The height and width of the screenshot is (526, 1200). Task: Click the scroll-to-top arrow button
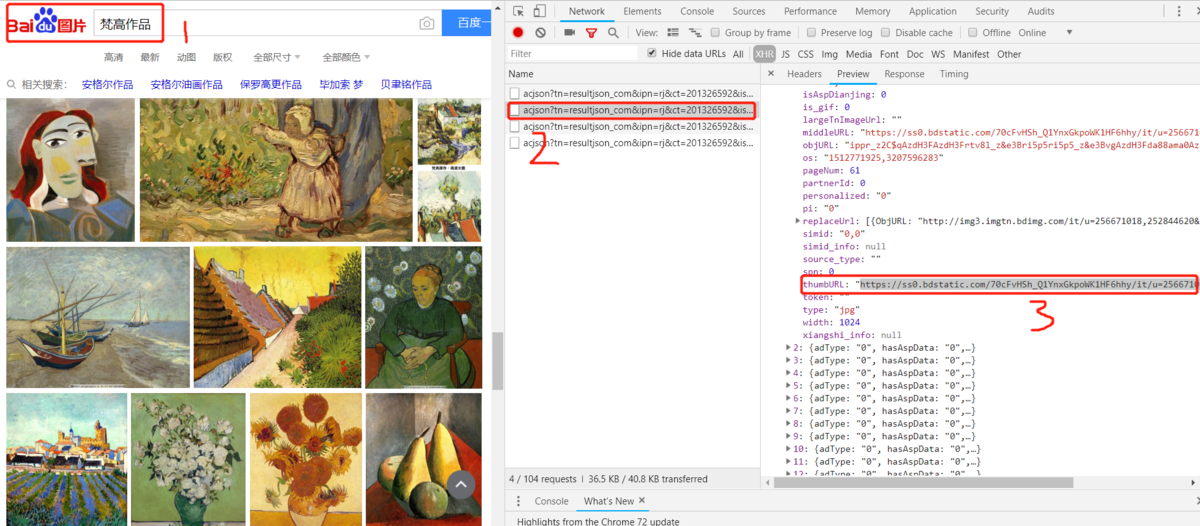click(x=461, y=485)
